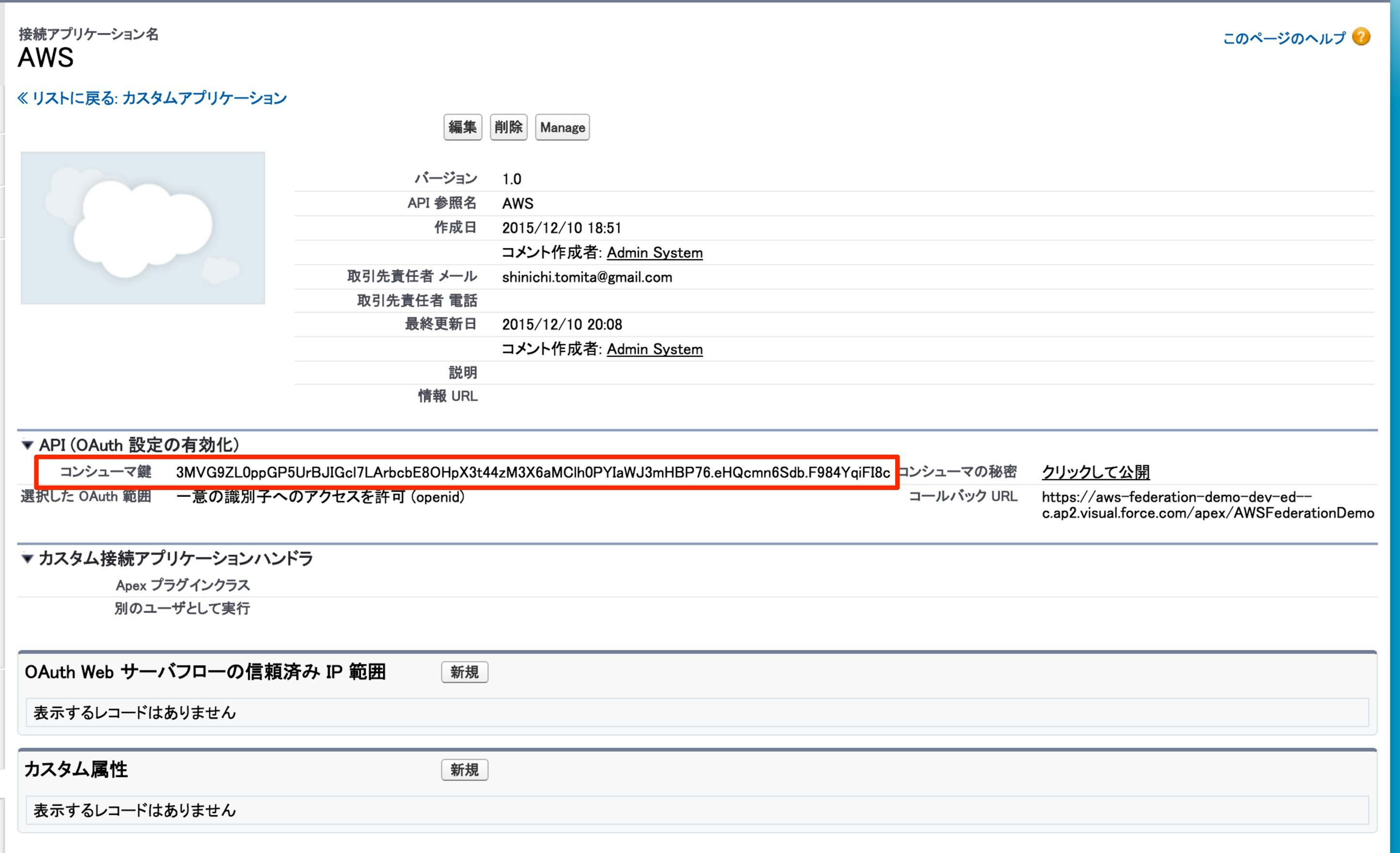Click the Apex プラグインクラス label
Image resolution: width=1400 pixels, height=853 pixels.
click(183, 585)
